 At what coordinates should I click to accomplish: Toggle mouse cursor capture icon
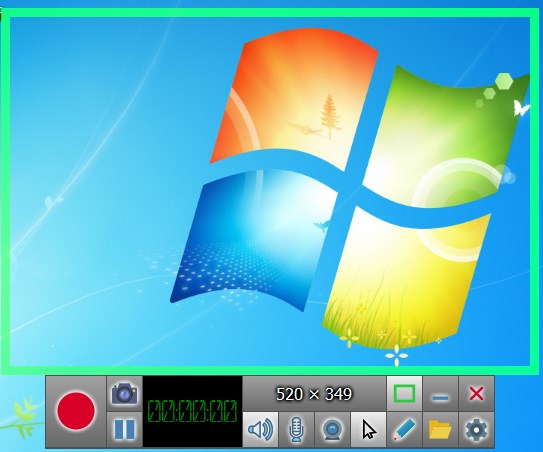click(x=368, y=429)
